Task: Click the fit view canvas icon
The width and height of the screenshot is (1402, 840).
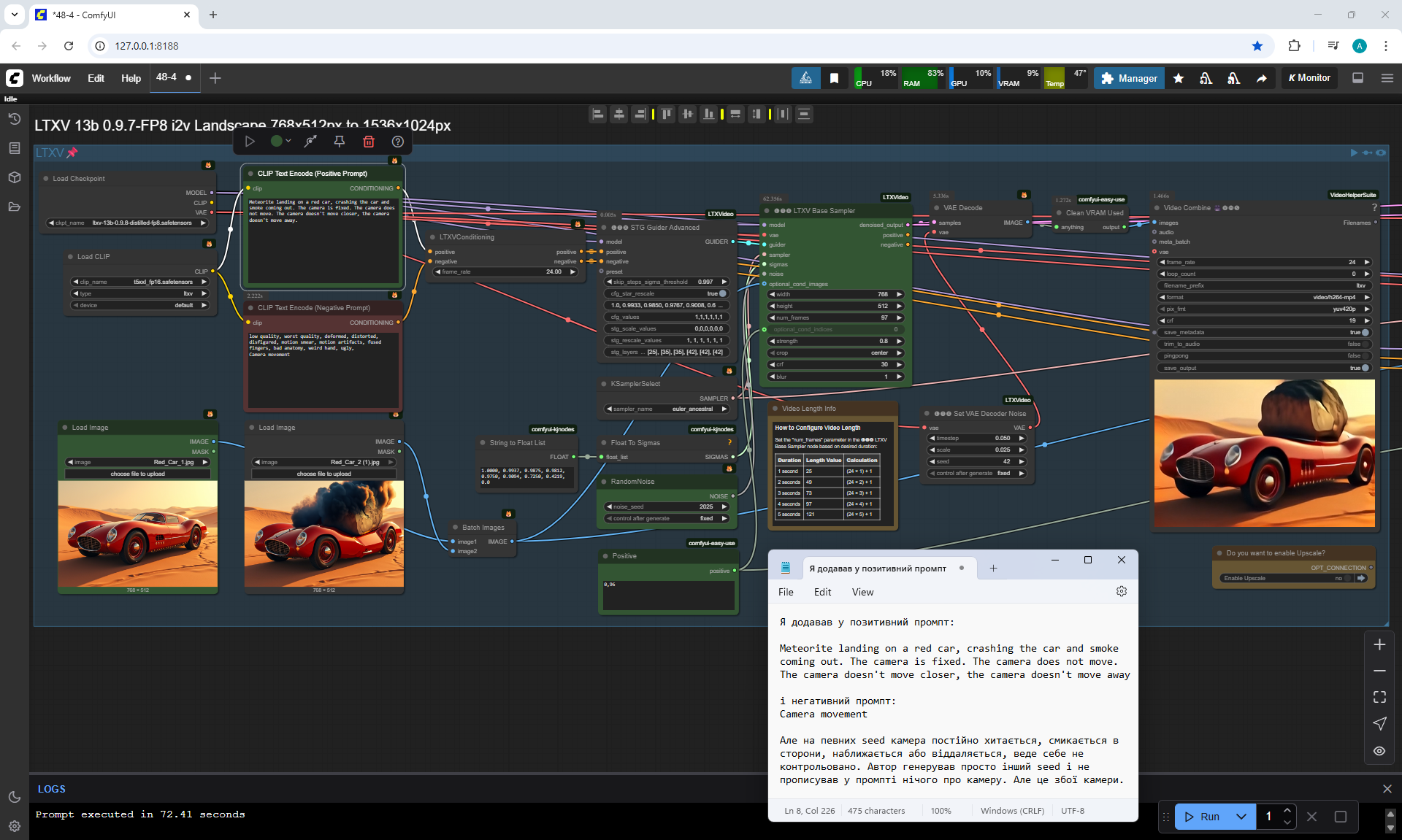Action: click(x=1379, y=697)
